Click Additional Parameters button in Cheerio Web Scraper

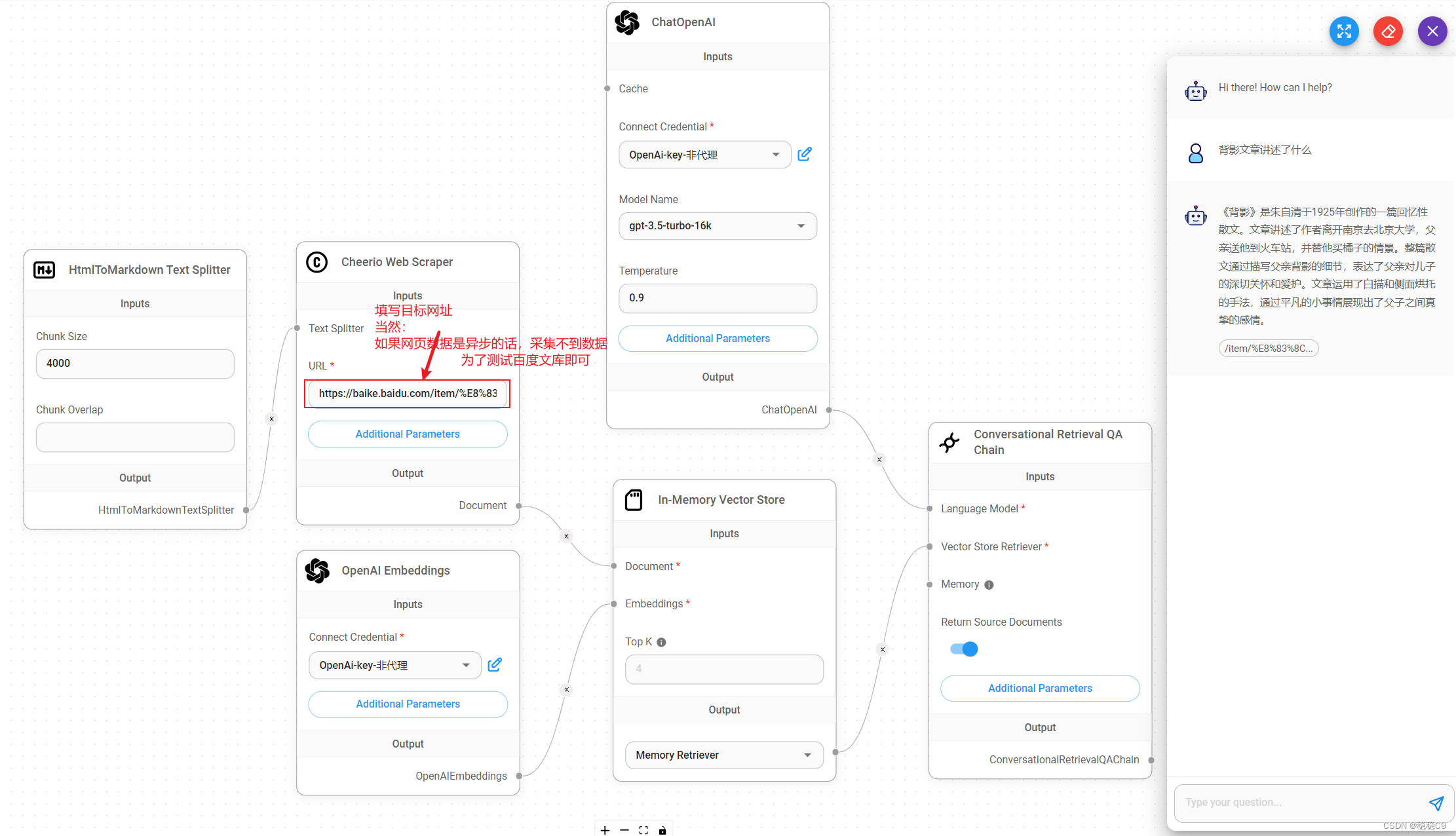[x=407, y=434]
